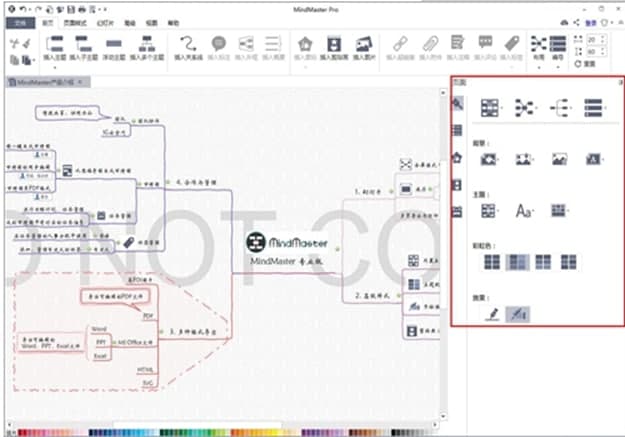The image size is (625, 437).
Task: Open the panel's numbering list dropdown
Action: click(595, 108)
